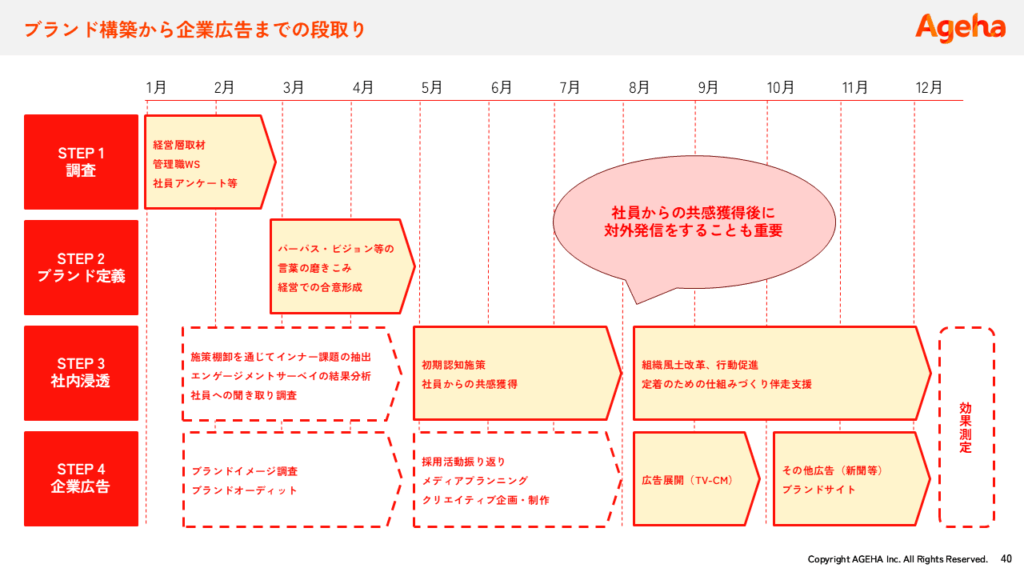The width and height of the screenshot is (1024, 576).
Task: Select the 広告展開（TV-CM）arrow box
Action: tap(693, 478)
